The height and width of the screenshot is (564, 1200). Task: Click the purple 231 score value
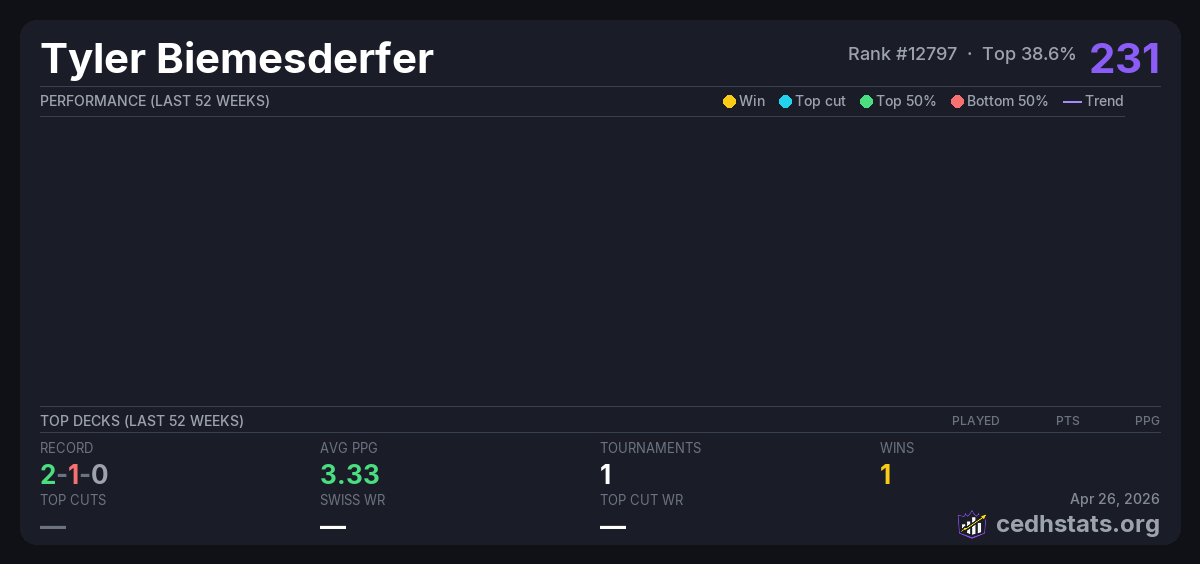point(1125,58)
